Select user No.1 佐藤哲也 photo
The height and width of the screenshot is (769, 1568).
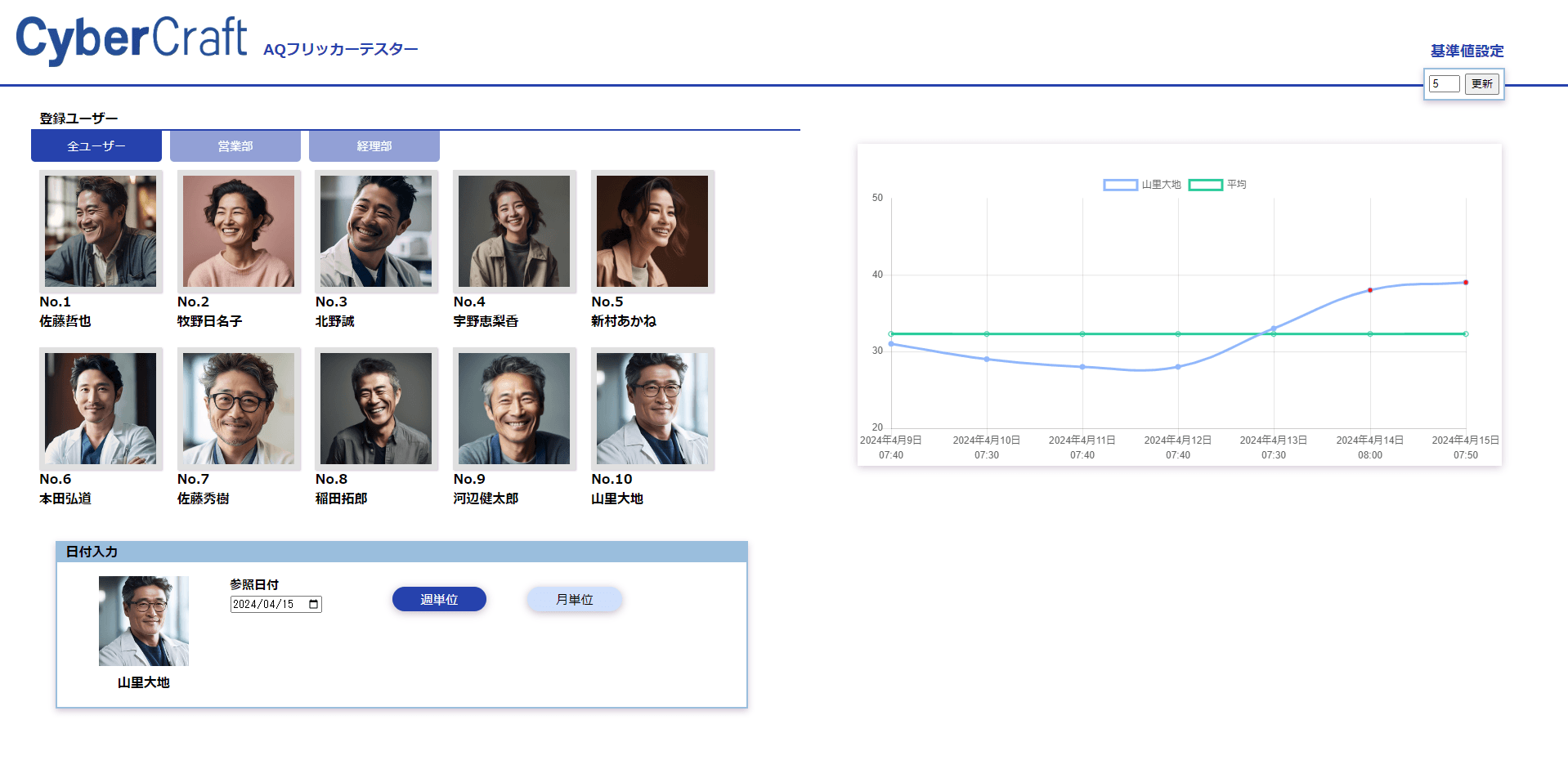(x=101, y=231)
